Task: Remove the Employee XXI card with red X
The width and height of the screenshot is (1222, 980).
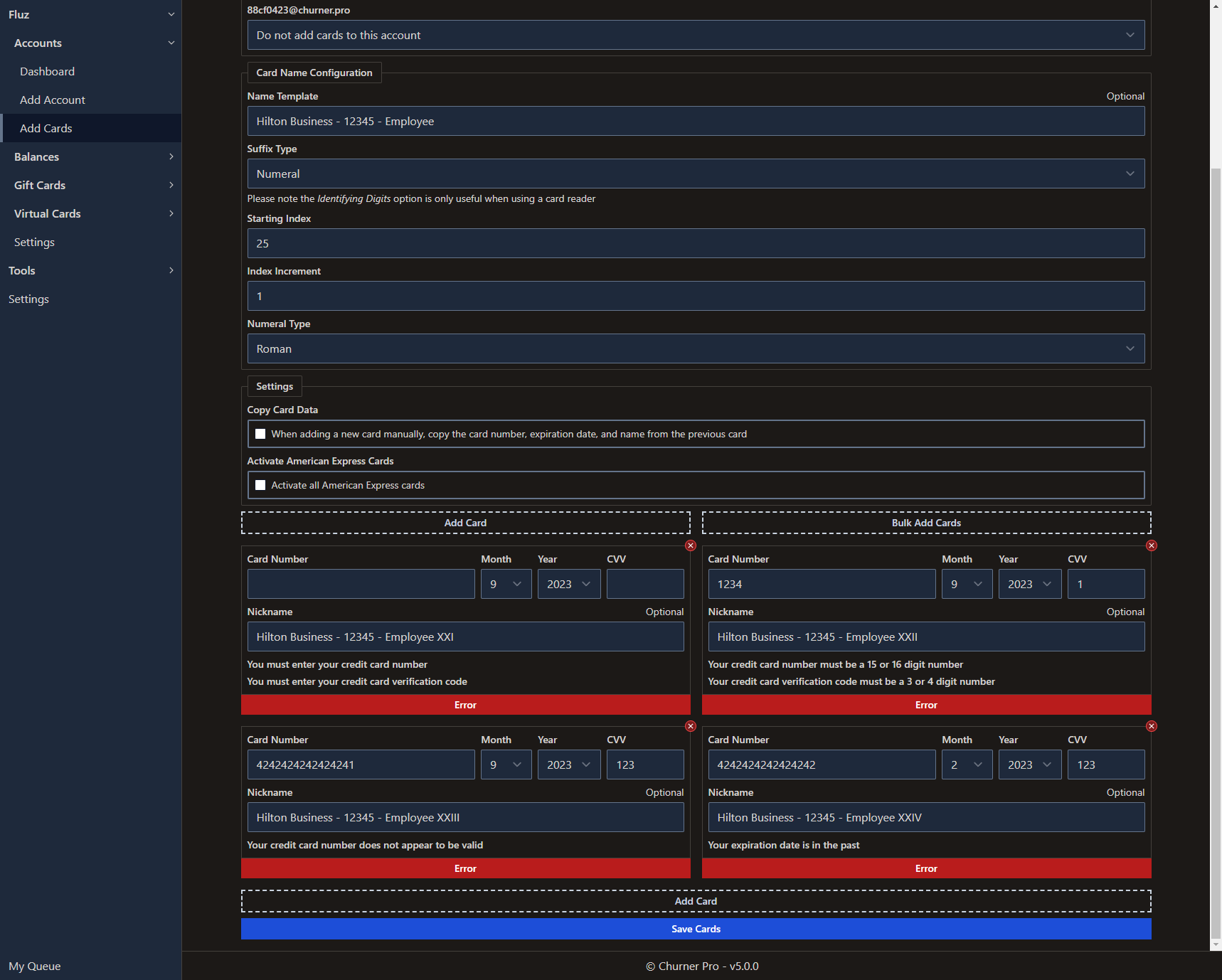Action: click(x=690, y=545)
